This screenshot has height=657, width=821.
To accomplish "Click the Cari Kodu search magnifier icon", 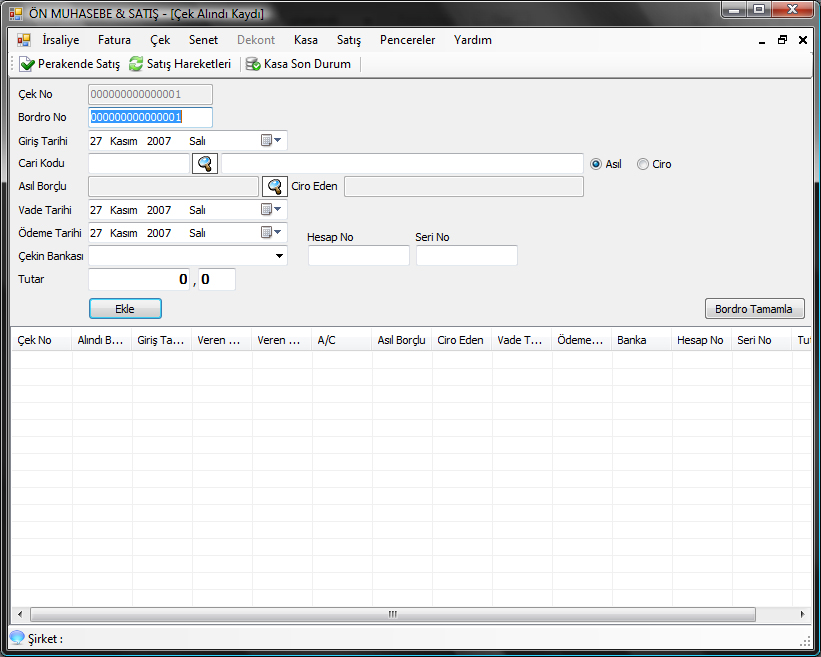I will tap(204, 164).
